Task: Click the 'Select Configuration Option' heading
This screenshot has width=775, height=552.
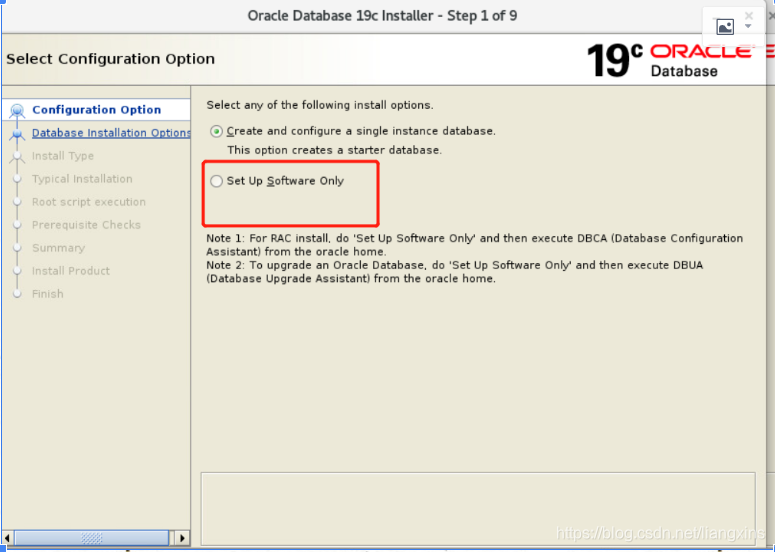Action: click(110, 59)
